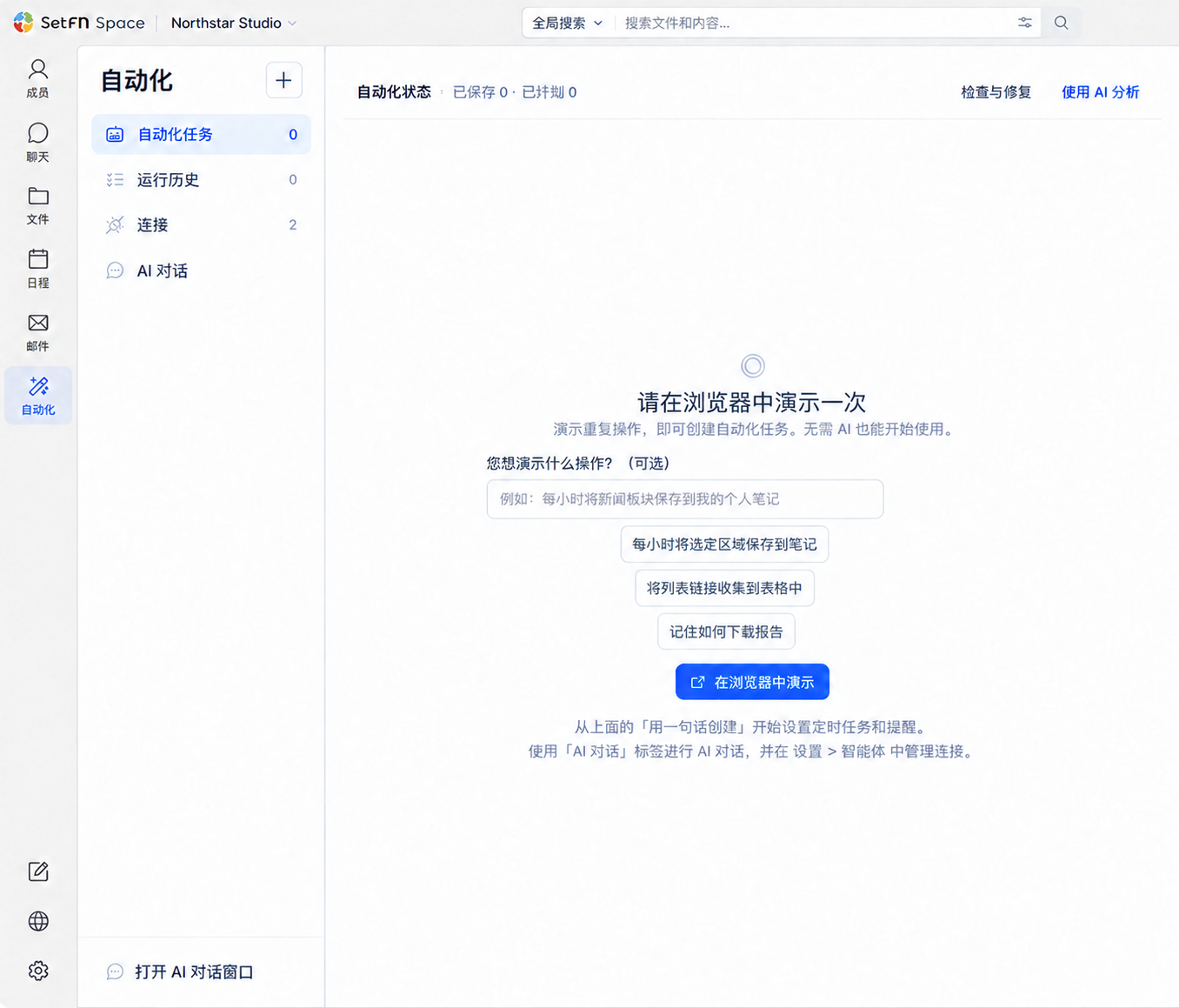
Task: Click the SetFN Space logo
Action: 79,23
